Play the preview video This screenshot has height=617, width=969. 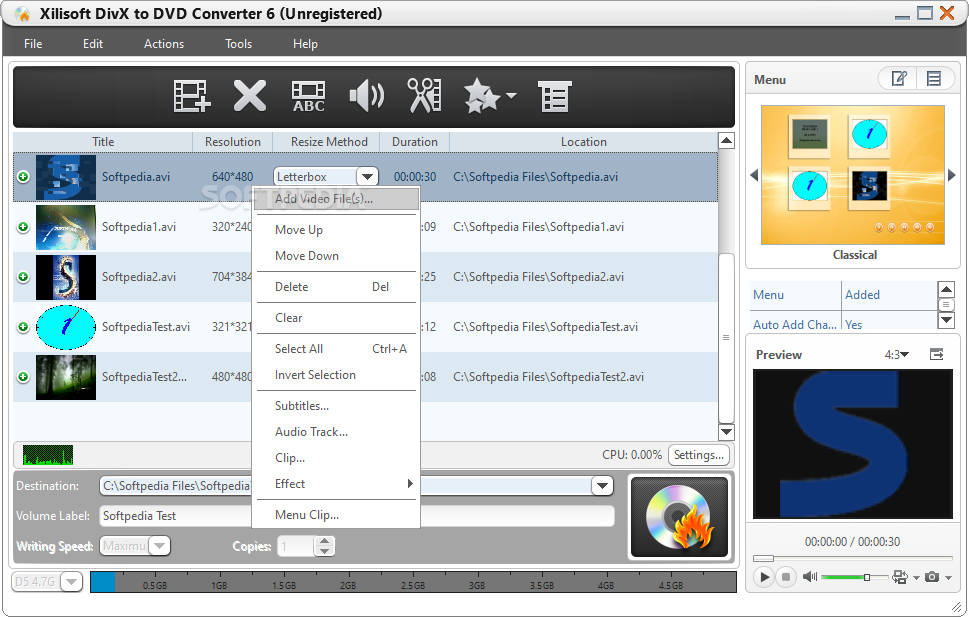tap(764, 577)
